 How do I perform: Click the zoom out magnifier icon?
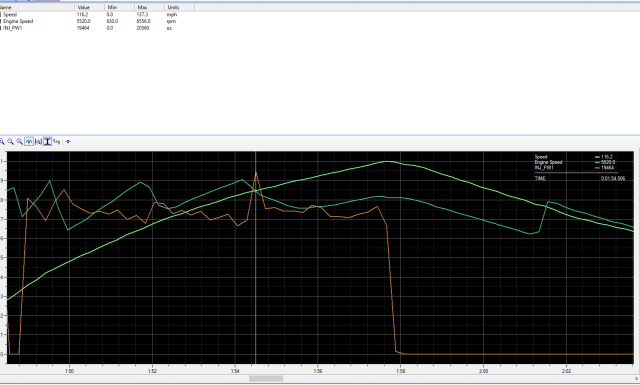11,142
